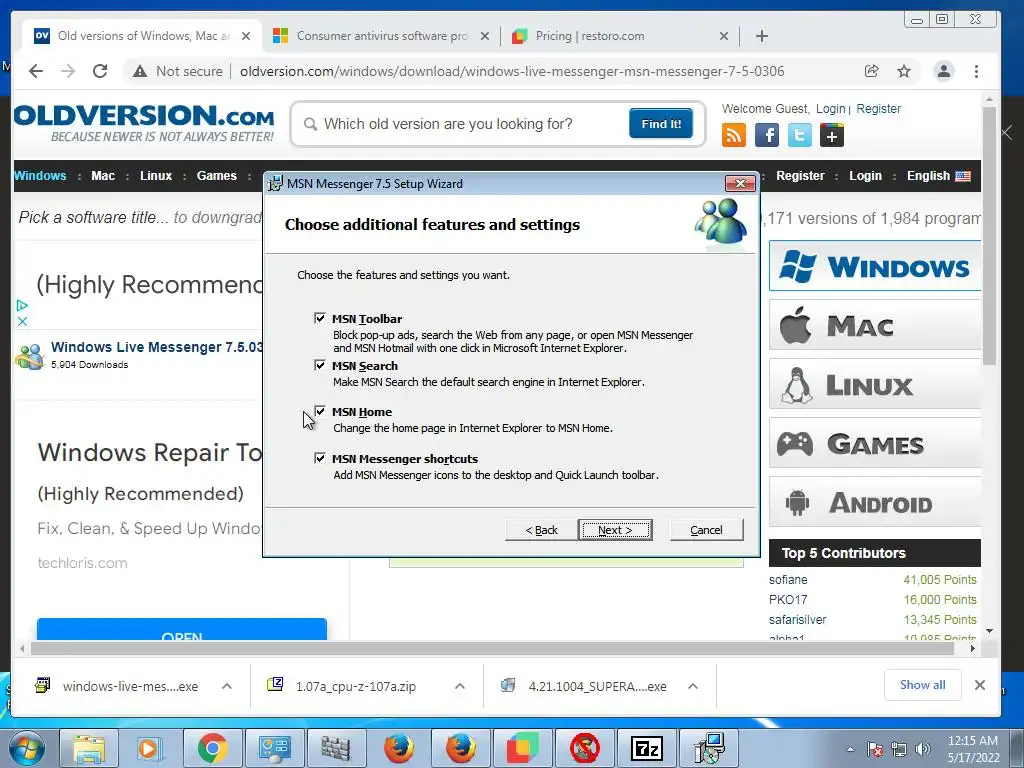Expand windows-live-mes download options arrow
This screenshot has width=1024, height=768.
click(227, 686)
